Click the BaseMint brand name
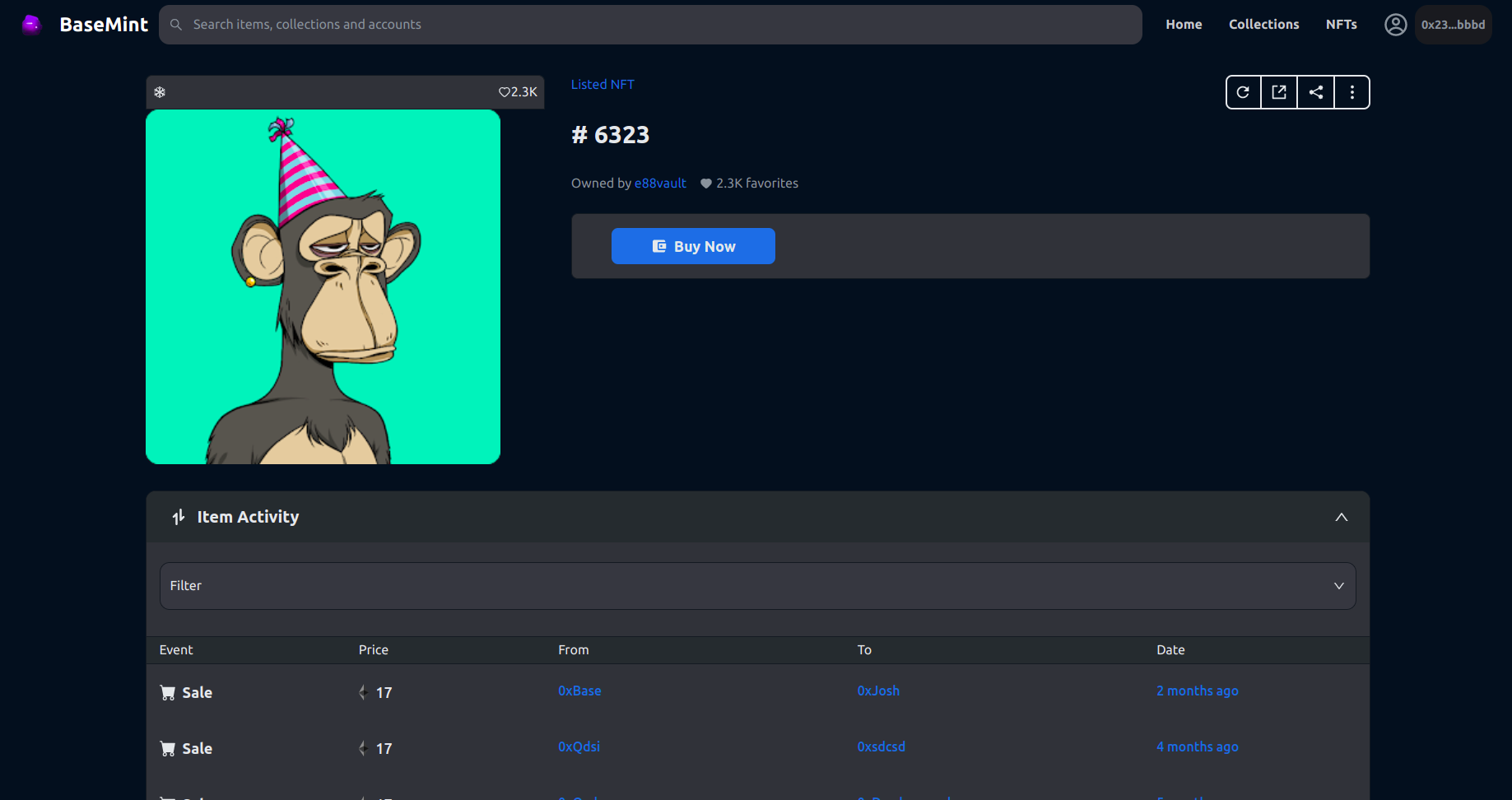1512x800 pixels. pos(104,25)
